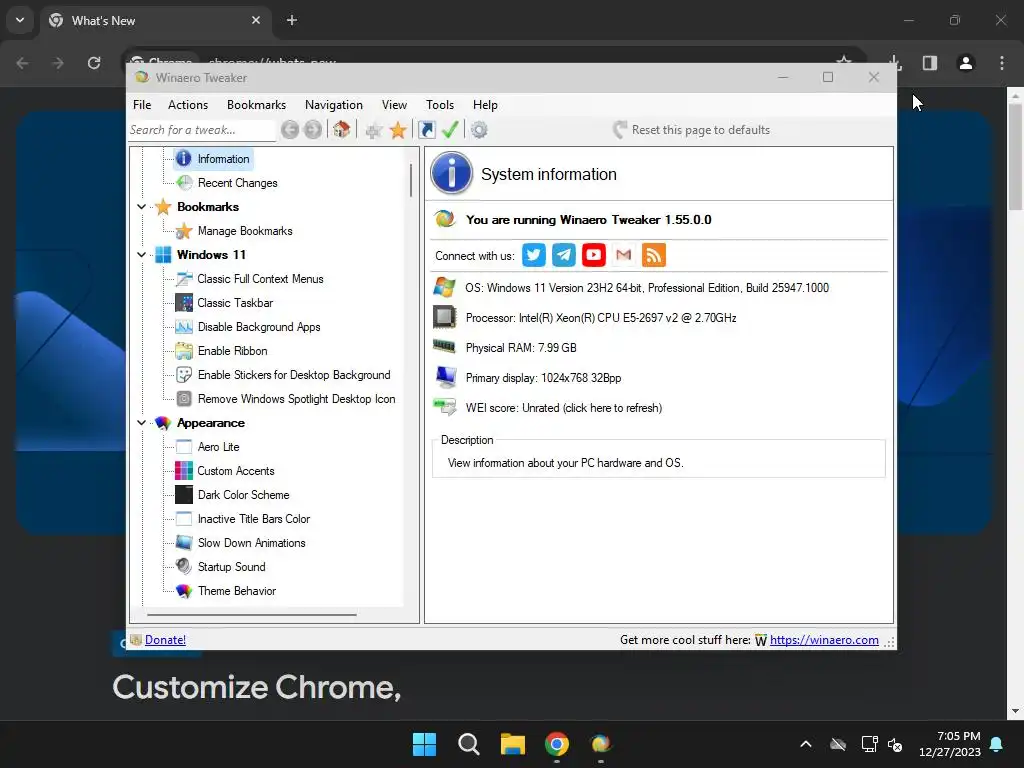The image size is (1024, 768).
Task: Open taskbar Search icon
Action: 469,744
